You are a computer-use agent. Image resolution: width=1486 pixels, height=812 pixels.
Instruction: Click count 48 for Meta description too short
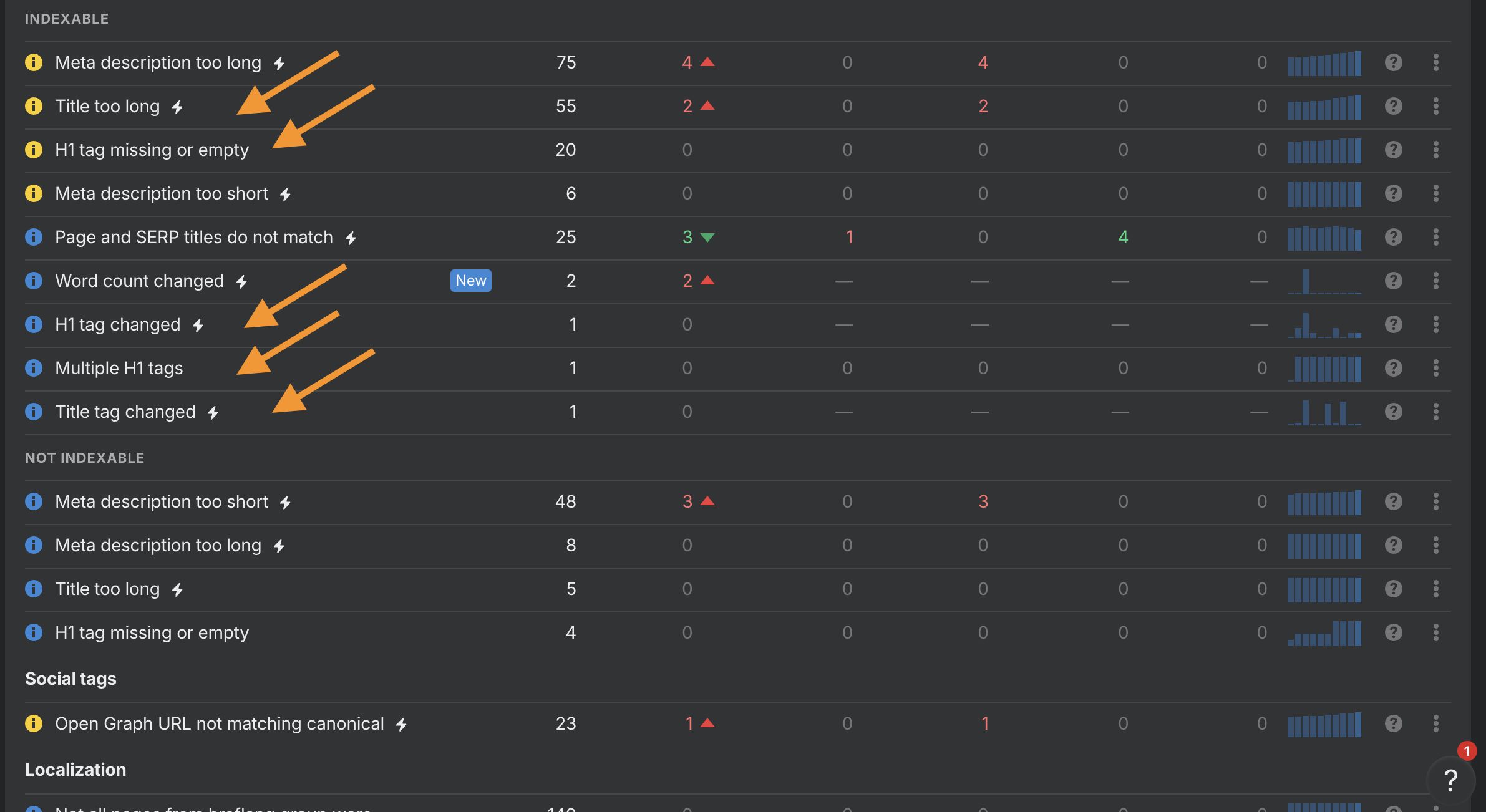pos(565,501)
